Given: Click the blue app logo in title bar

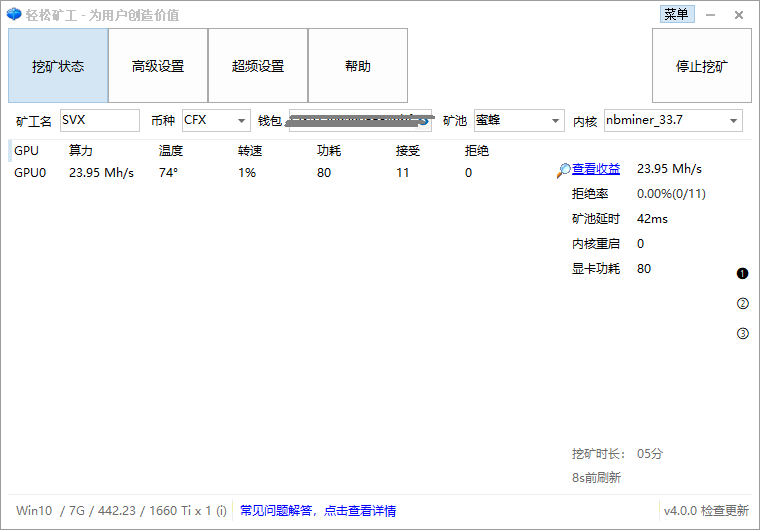Looking at the screenshot, I should (x=14, y=15).
